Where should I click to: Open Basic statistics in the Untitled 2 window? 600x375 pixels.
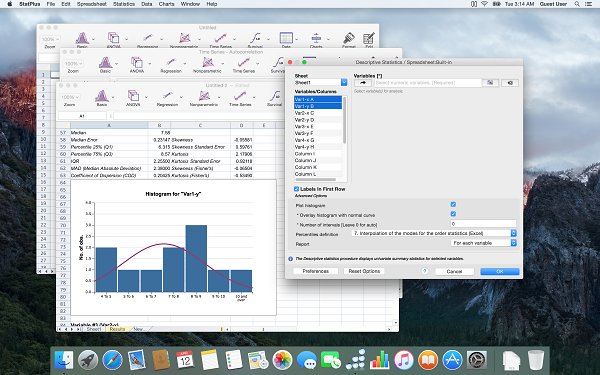pos(102,97)
